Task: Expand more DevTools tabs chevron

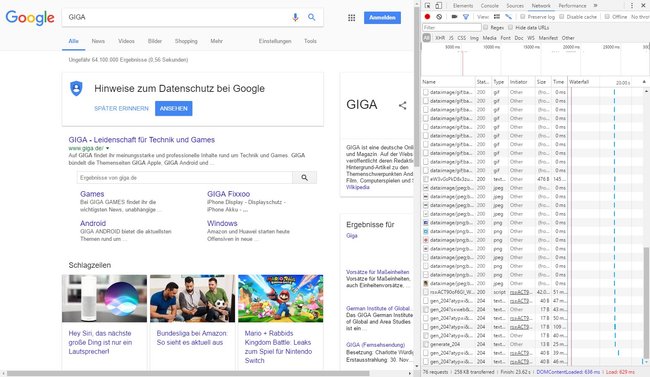Action: 595,5
